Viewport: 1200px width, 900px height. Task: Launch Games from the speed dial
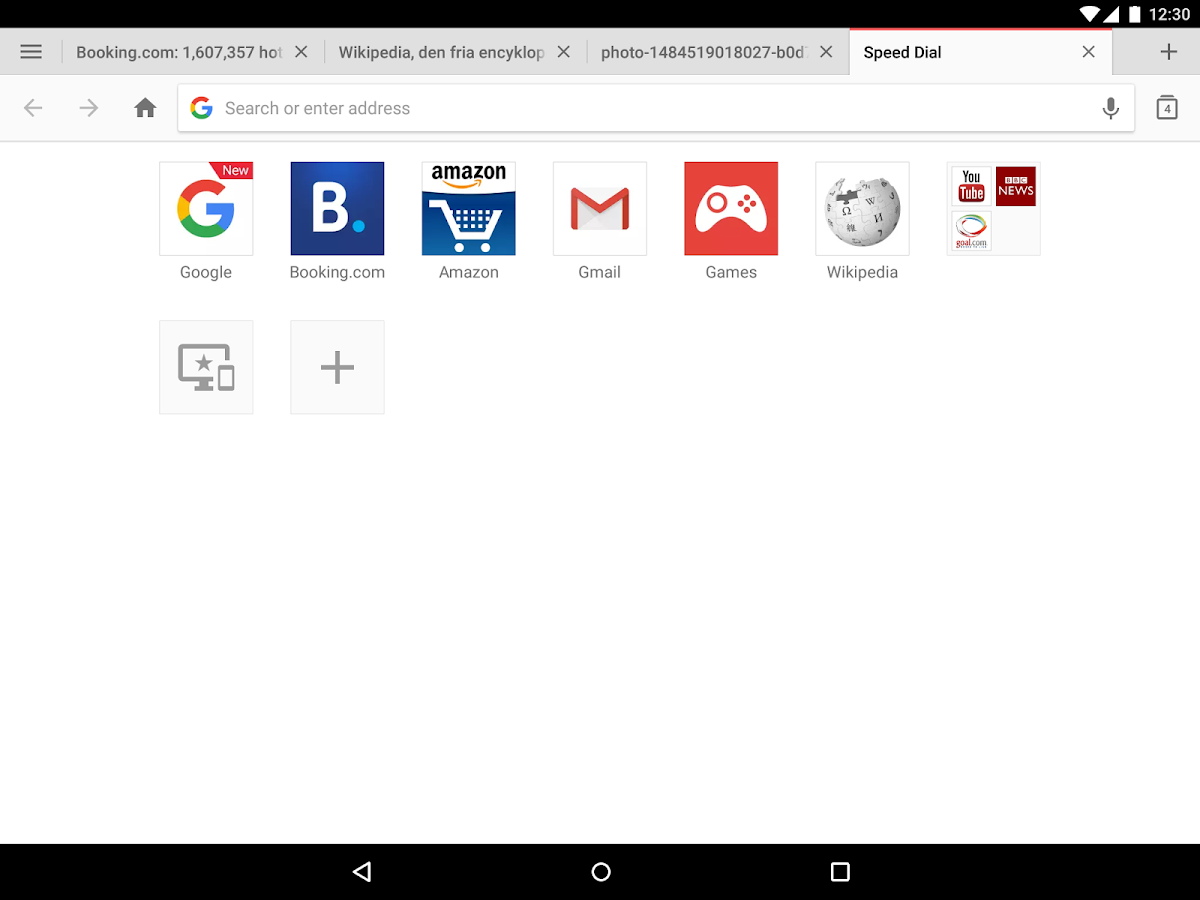coord(731,208)
